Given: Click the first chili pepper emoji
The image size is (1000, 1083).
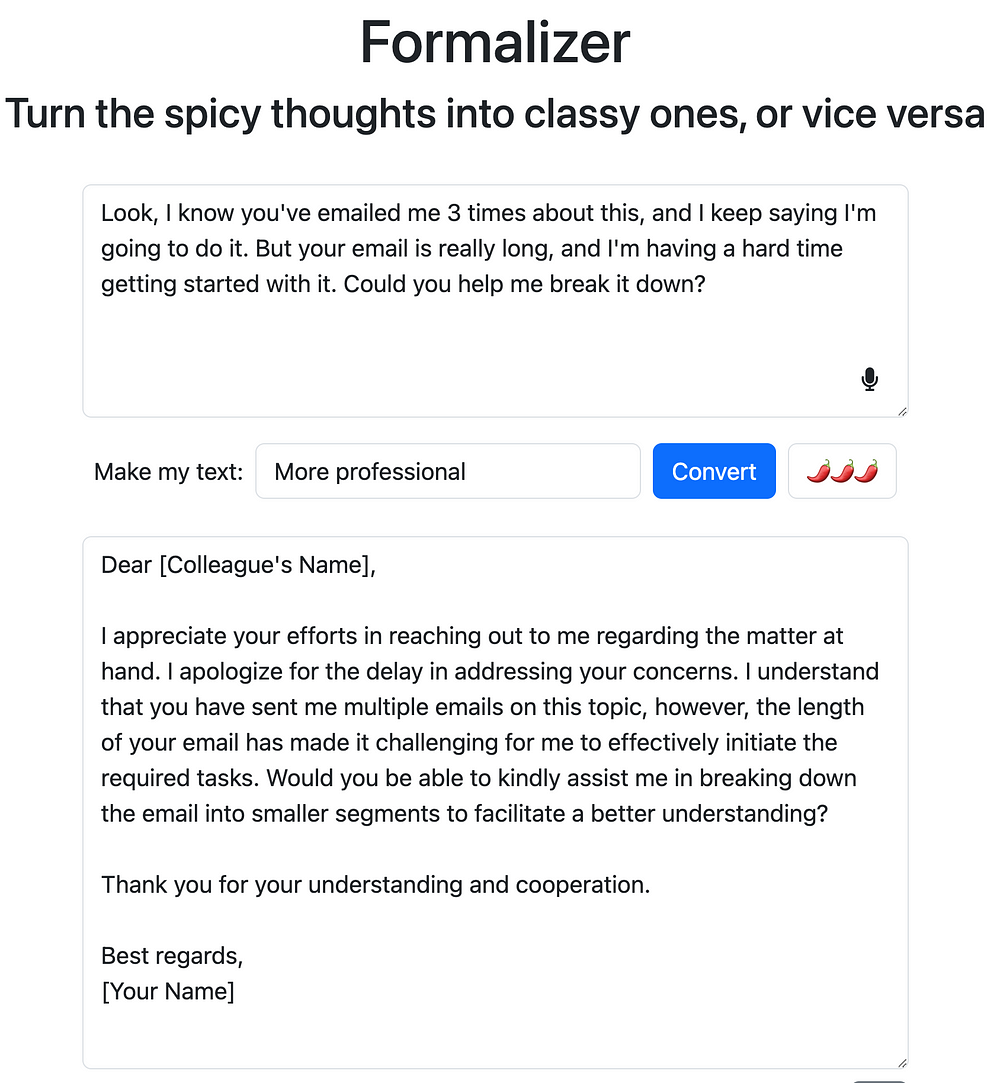Looking at the screenshot, I should click(818, 471).
